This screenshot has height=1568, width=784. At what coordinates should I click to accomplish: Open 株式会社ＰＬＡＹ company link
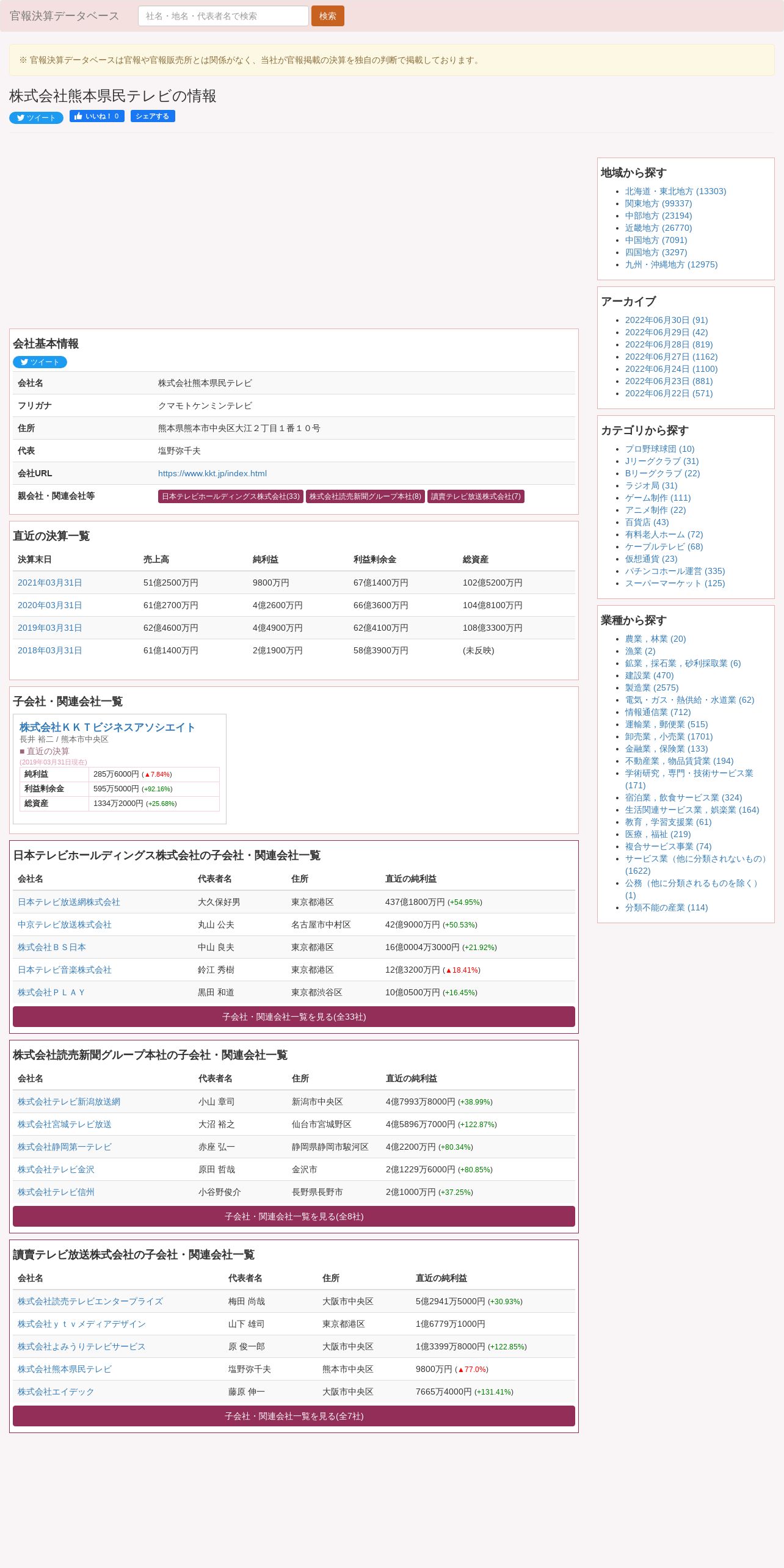[51, 992]
